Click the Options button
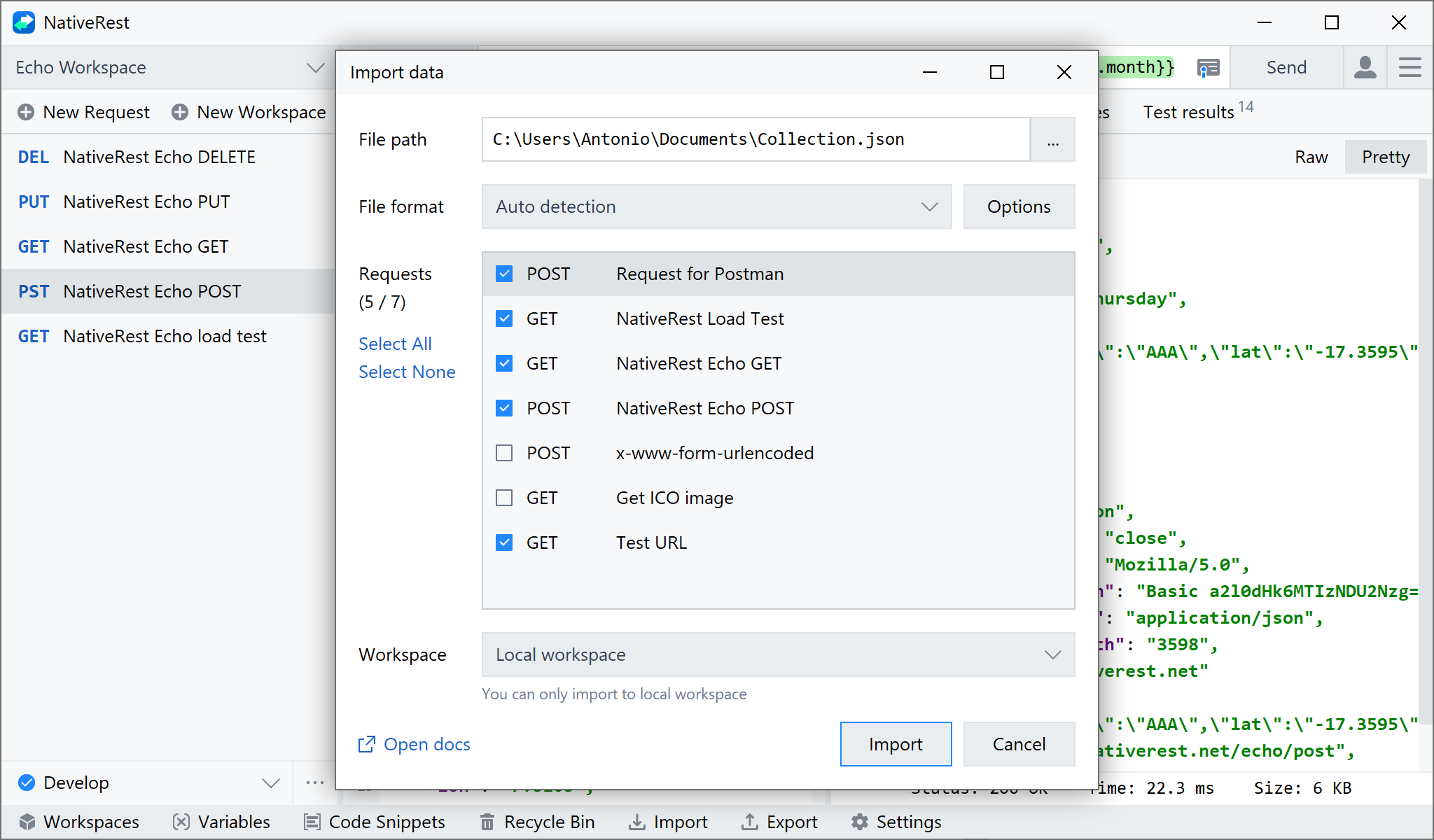 pos(1019,206)
